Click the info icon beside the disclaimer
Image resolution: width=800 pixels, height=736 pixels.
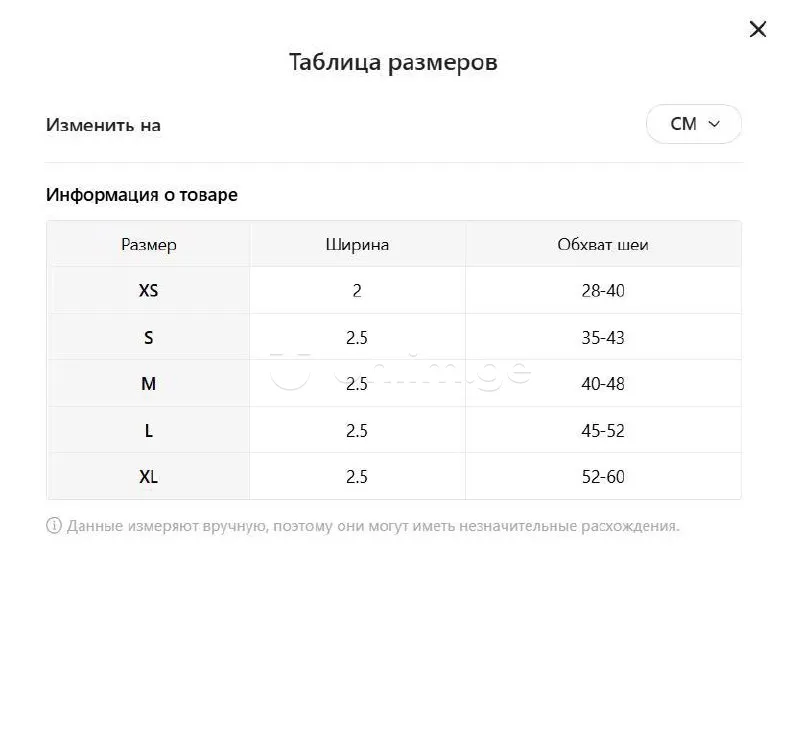(54, 525)
